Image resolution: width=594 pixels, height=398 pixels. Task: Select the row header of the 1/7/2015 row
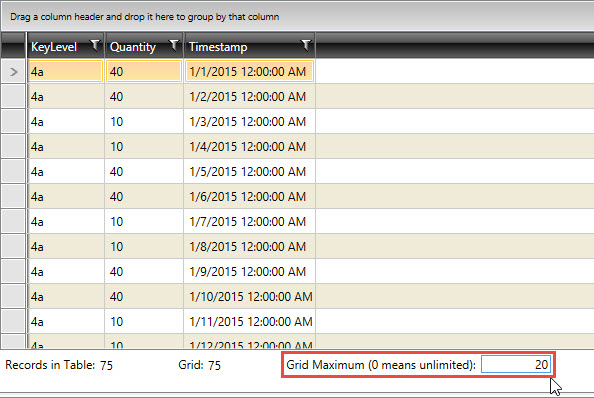(13, 222)
